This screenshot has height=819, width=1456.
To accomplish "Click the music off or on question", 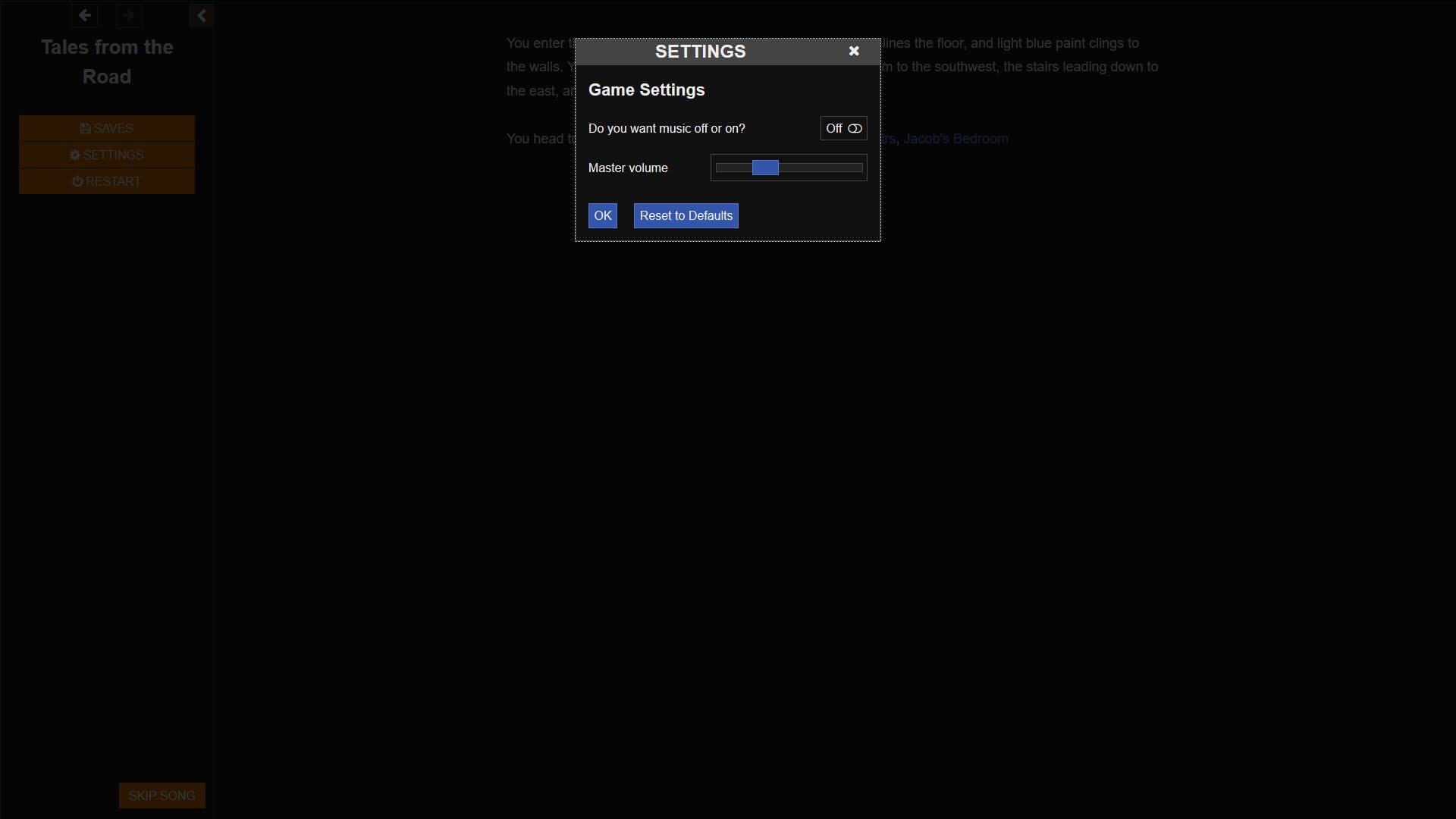I will point(667,128).
